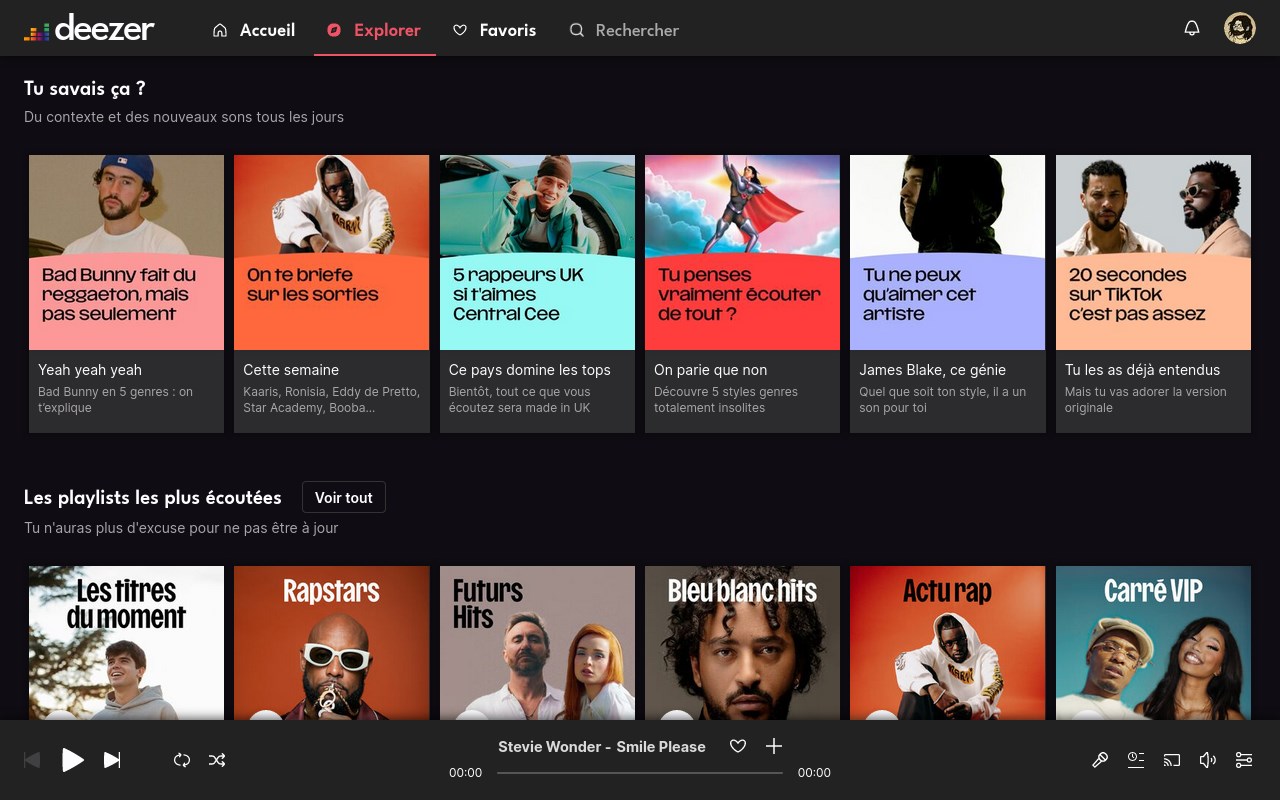The width and height of the screenshot is (1280, 800).
Task: Open the 5 rappeurs UK card image
Action: (x=537, y=252)
